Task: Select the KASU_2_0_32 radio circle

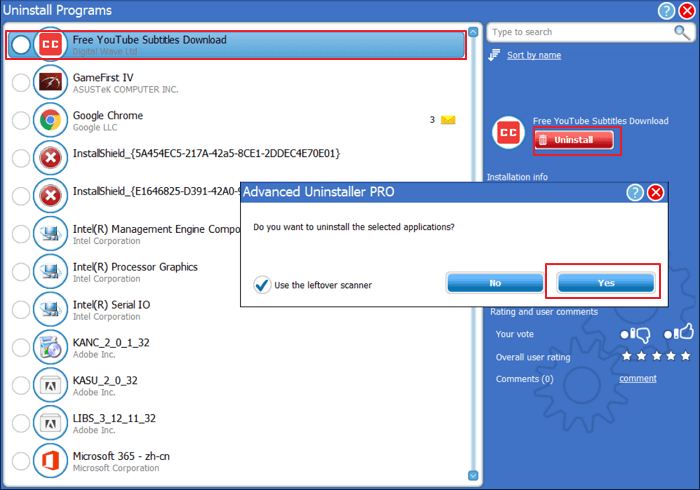Action: (21, 386)
